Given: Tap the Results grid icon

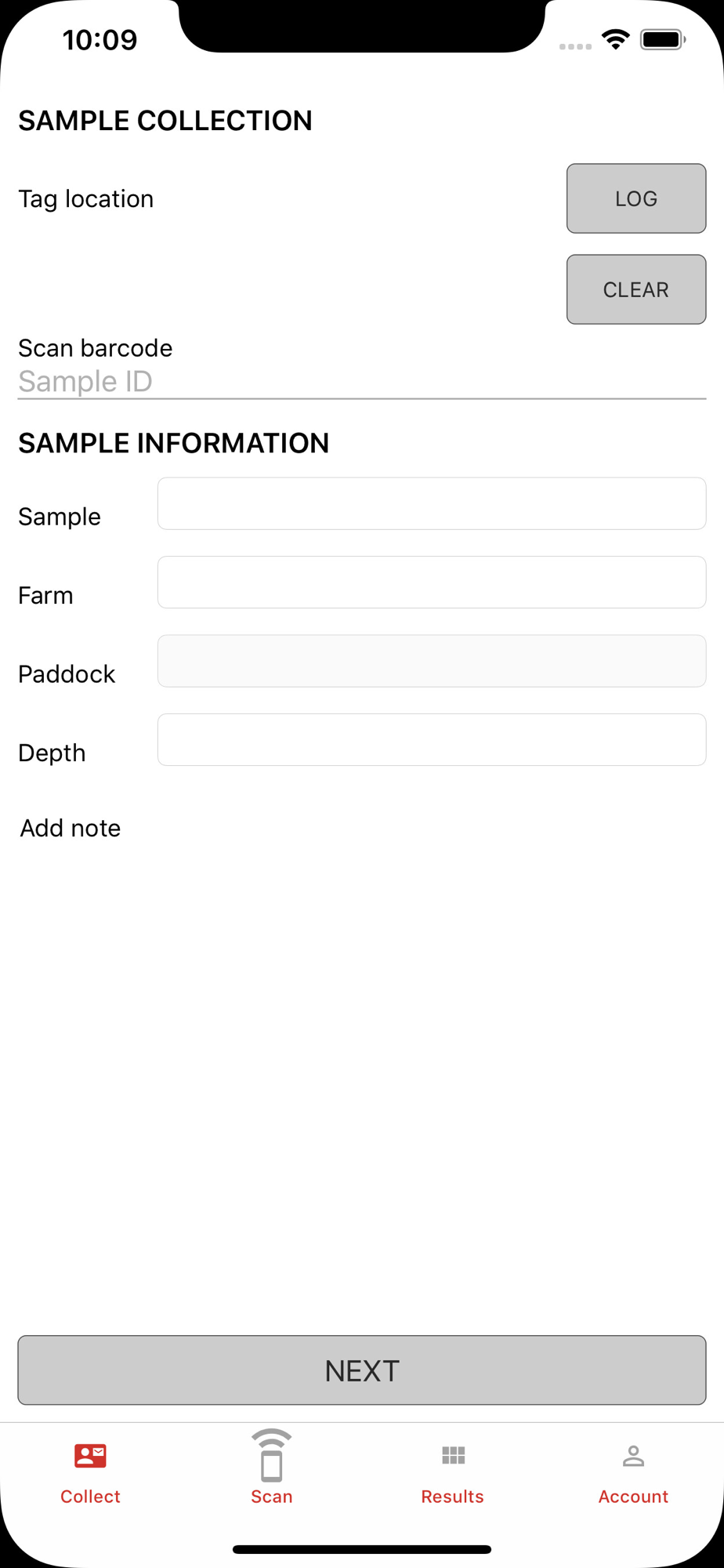Looking at the screenshot, I should 453,1456.
